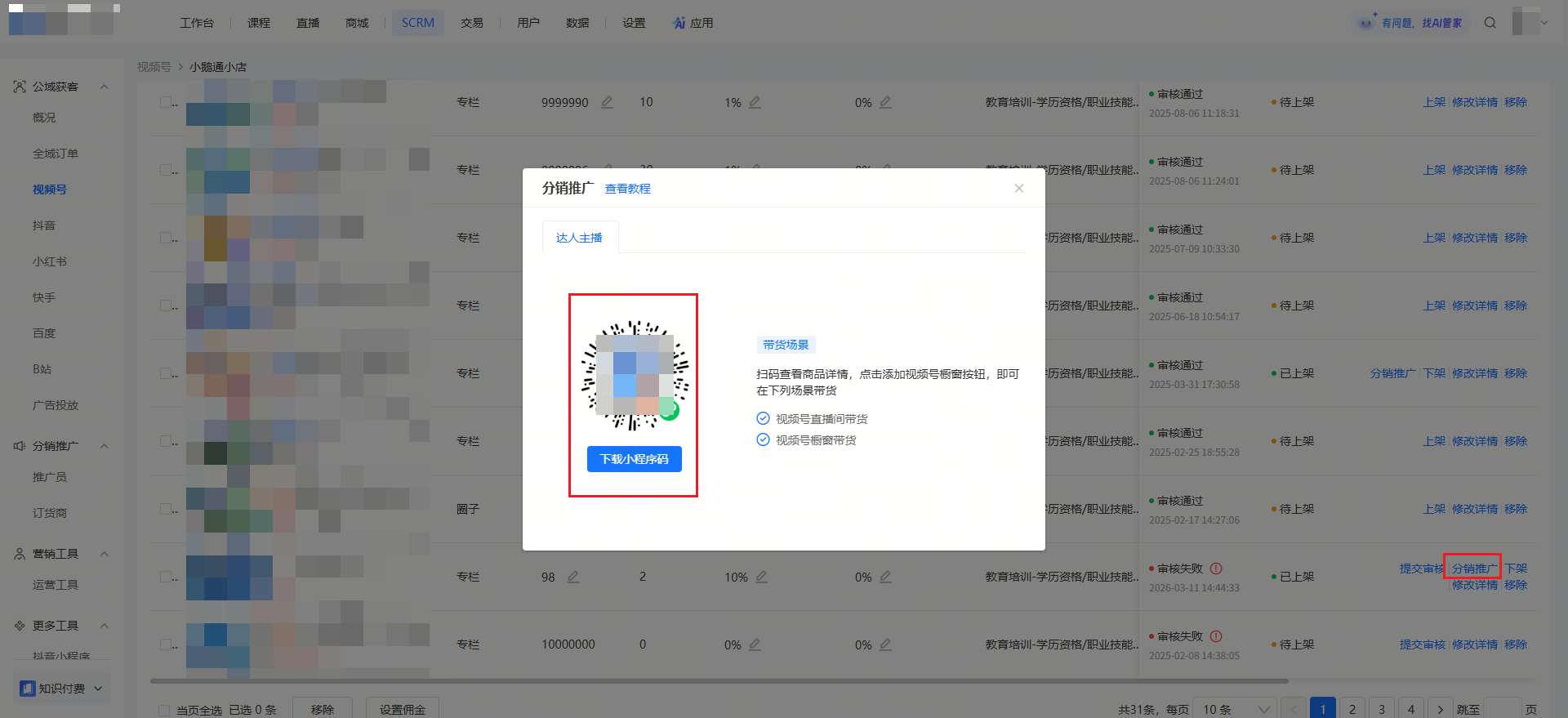Tick the checkbox of the 98 price row
The image size is (1568, 718).
point(166,577)
